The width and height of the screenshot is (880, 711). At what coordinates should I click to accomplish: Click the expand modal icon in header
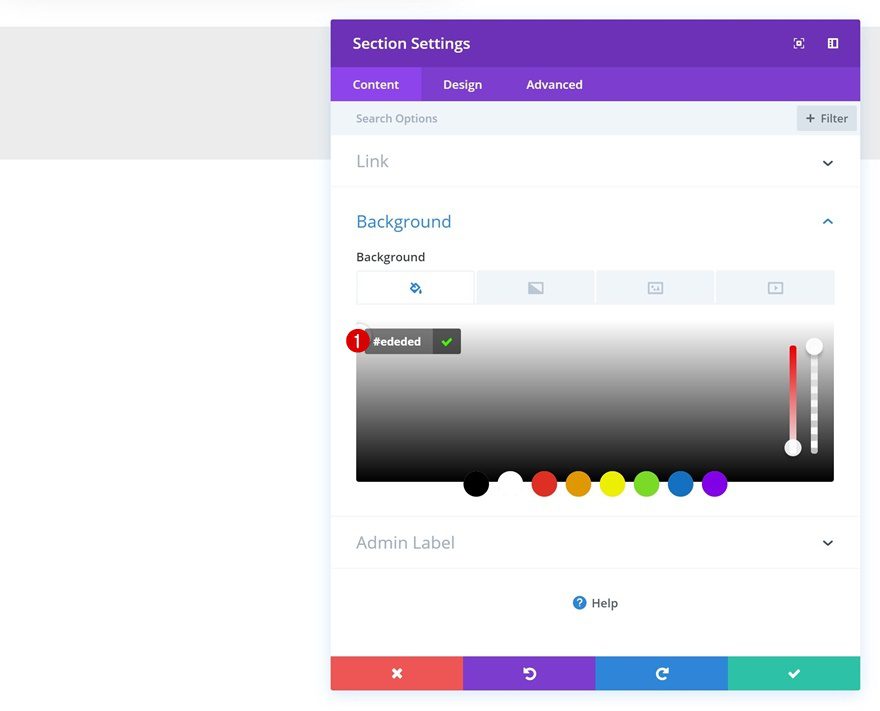(x=798, y=43)
